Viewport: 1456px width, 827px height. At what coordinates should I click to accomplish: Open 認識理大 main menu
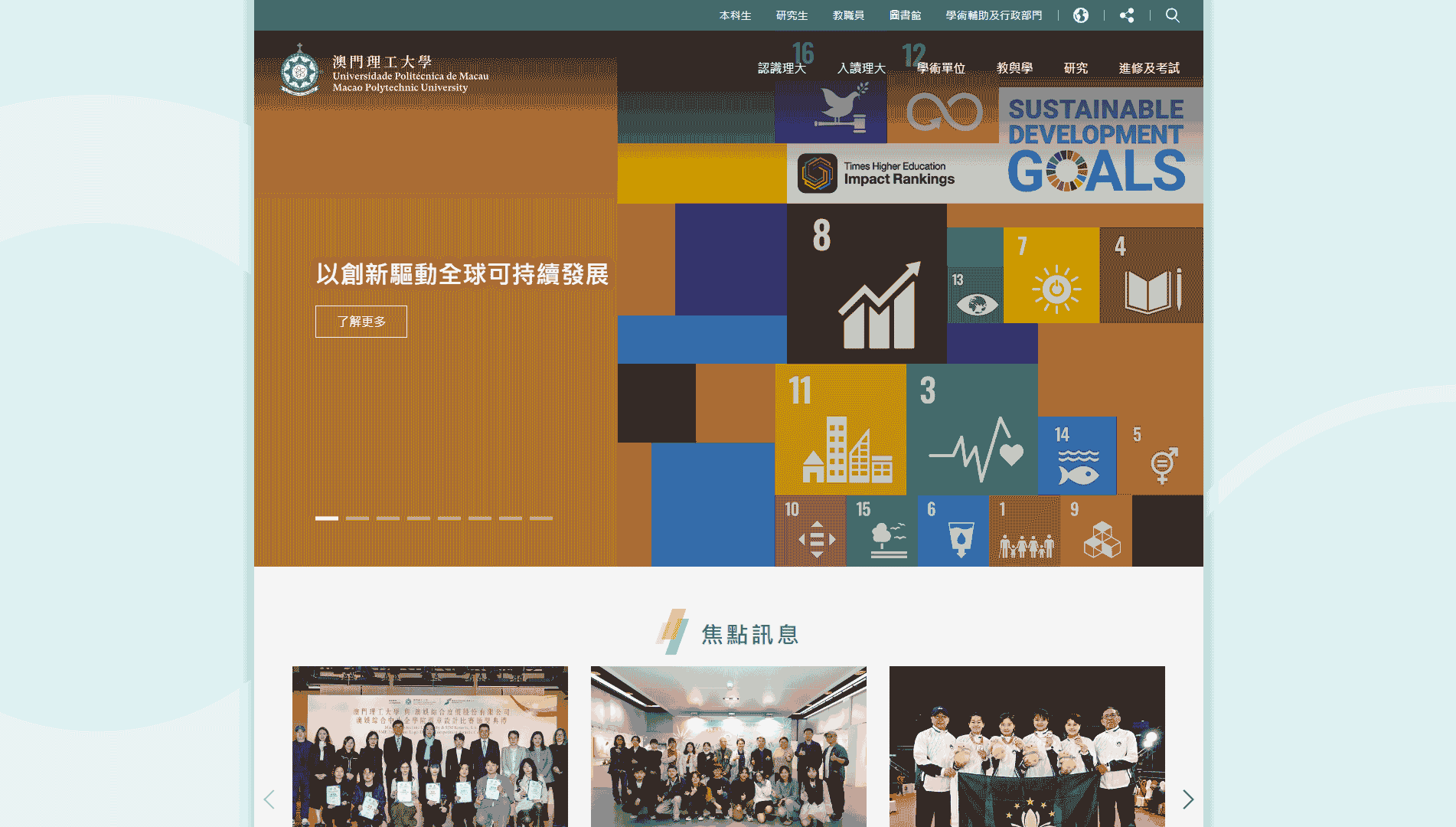(782, 68)
